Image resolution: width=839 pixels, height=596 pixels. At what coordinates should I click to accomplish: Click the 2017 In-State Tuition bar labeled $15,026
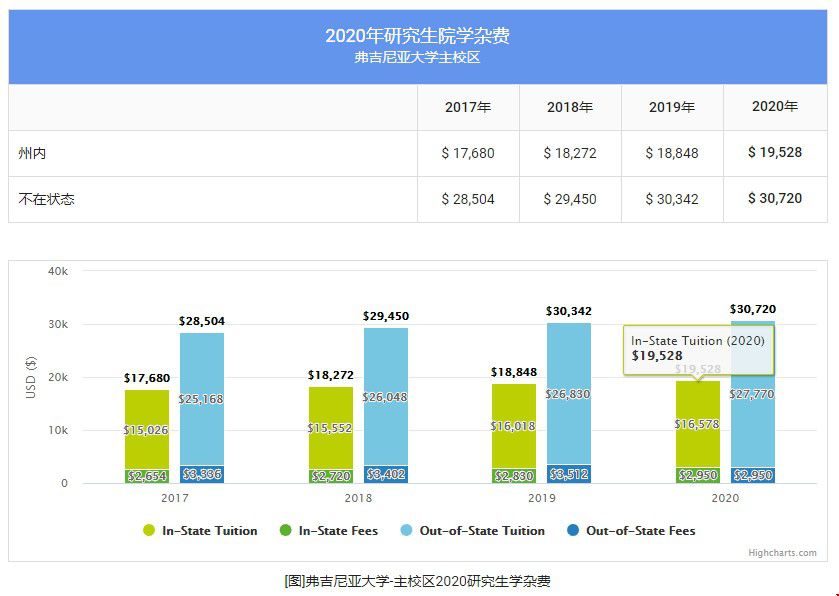click(x=147, y=429)
